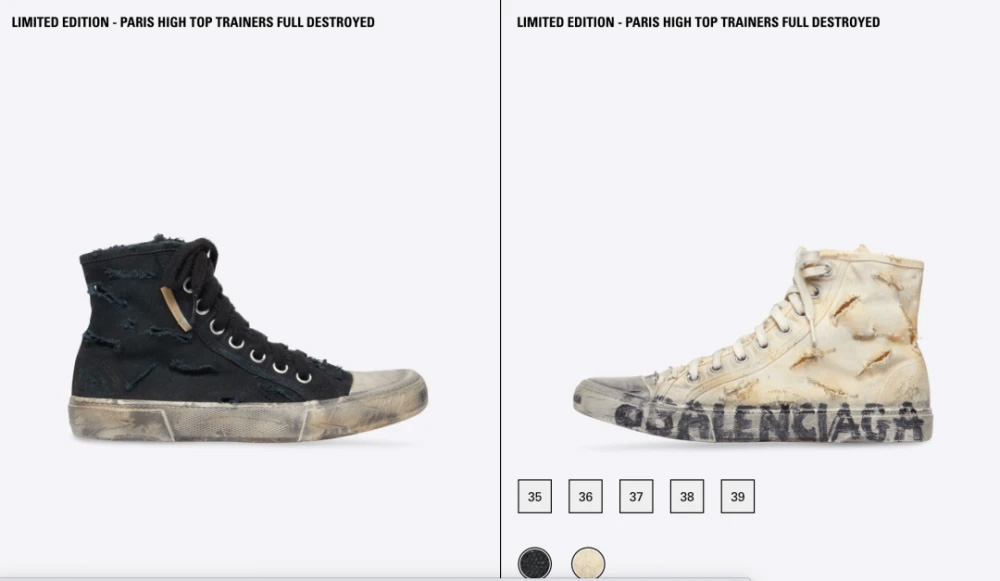Viewport: 1000px width, 581px height.
Task: Select size 39 option
Action: (x=738, y=496)
